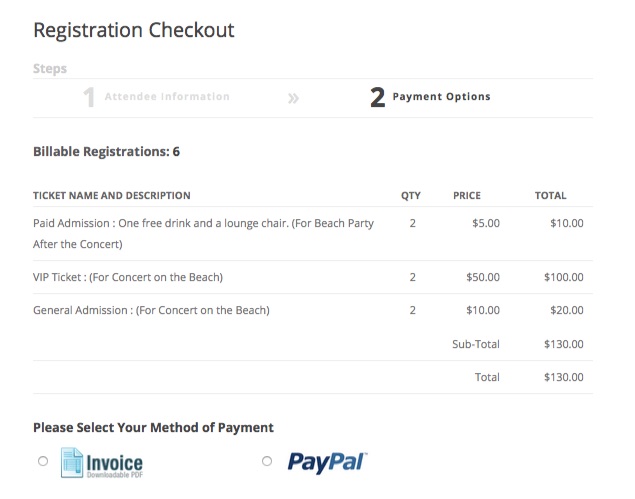Image resolution: width=635 pixels, height=499 pixels.
Task: Click the large step number 1
Action: coord(89,98)
